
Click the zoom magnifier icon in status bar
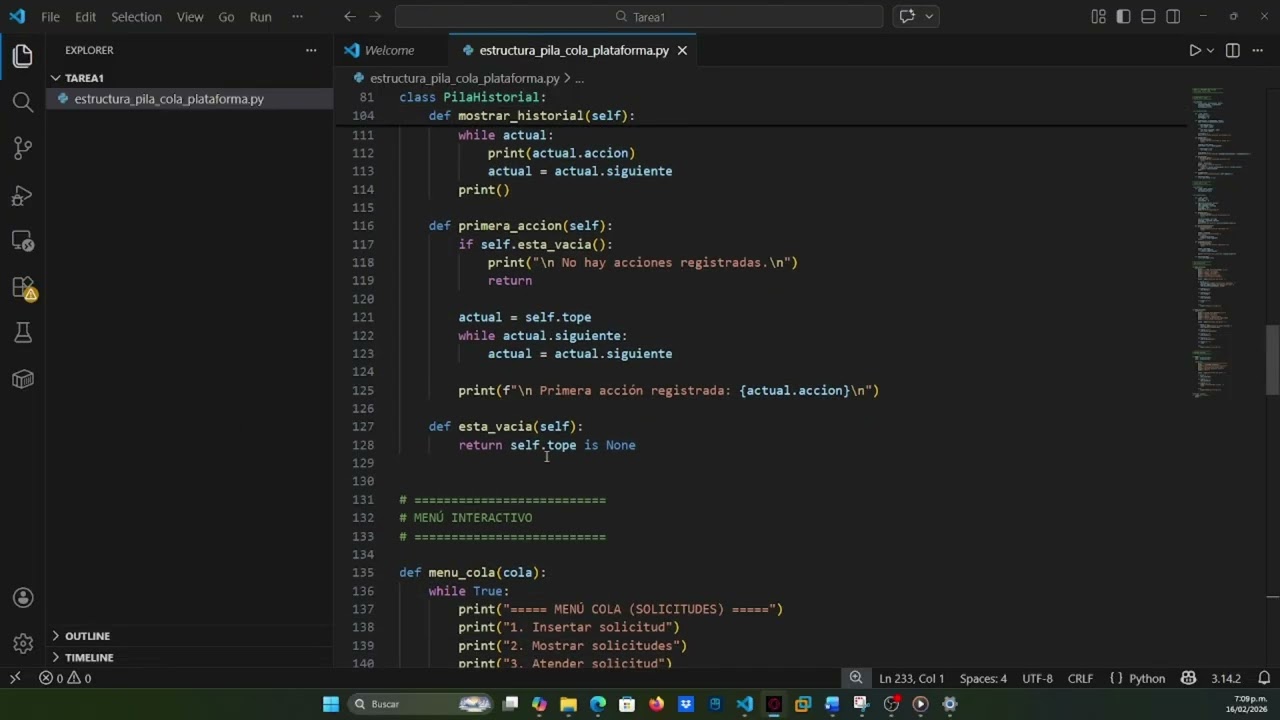point(856,678)
